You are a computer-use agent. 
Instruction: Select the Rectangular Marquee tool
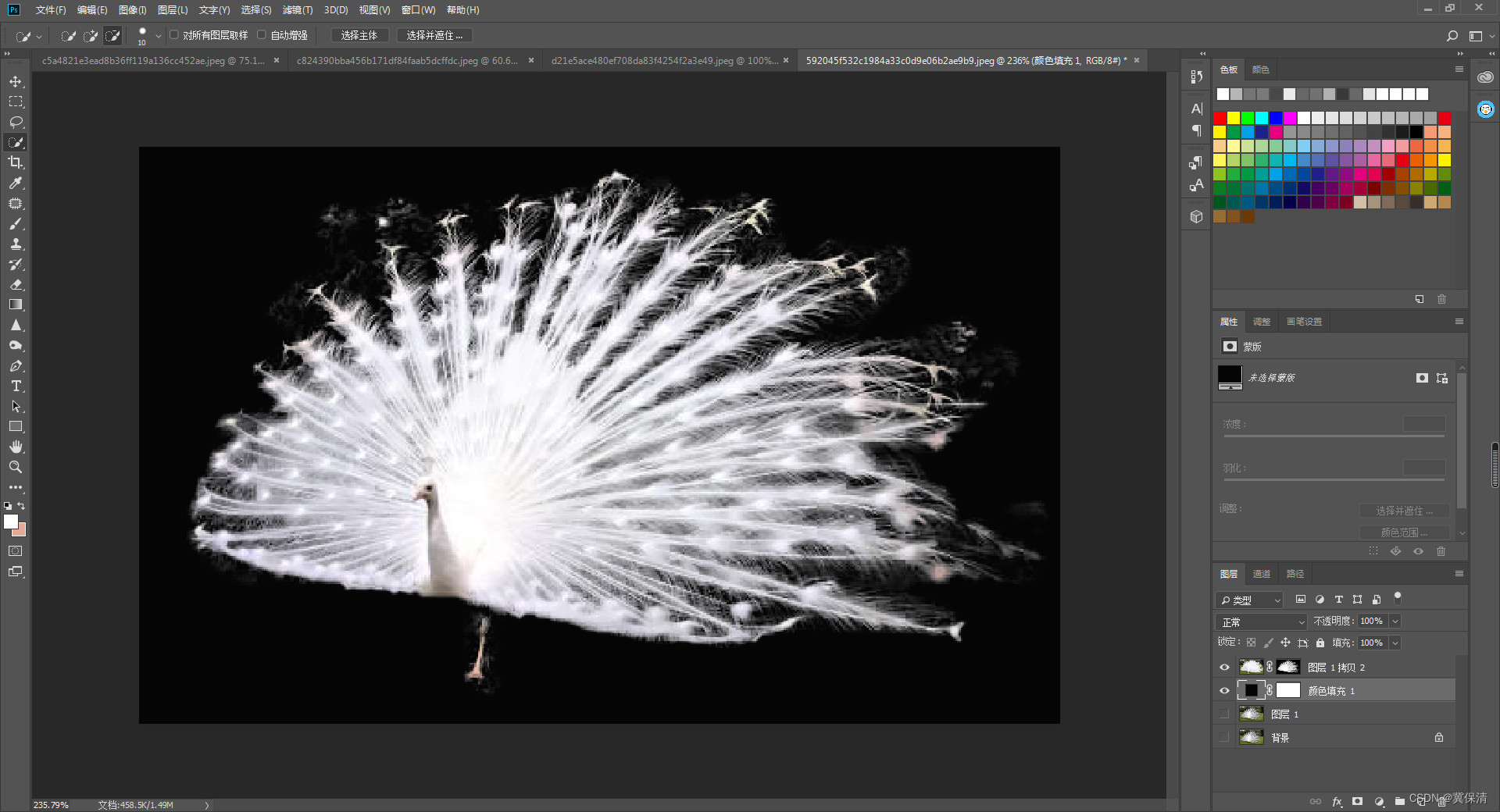pyautogui.click(x=16, y=101)
